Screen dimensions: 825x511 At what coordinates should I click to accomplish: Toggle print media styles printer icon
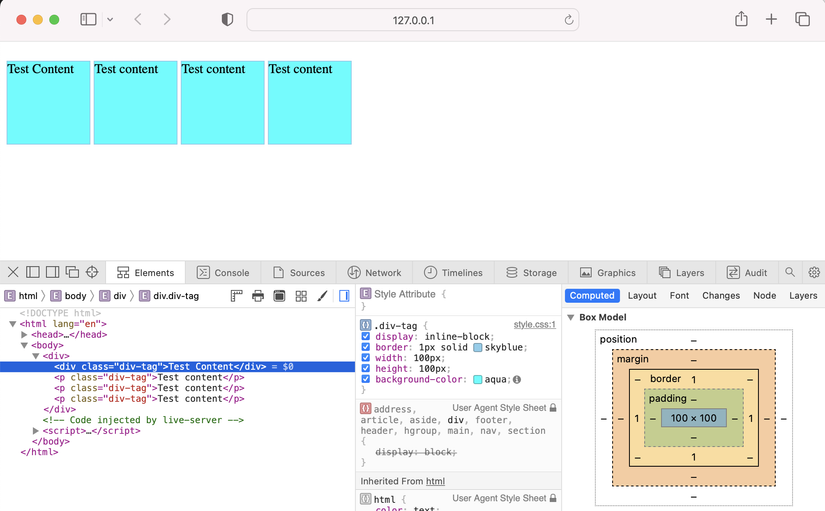point(258,296)
